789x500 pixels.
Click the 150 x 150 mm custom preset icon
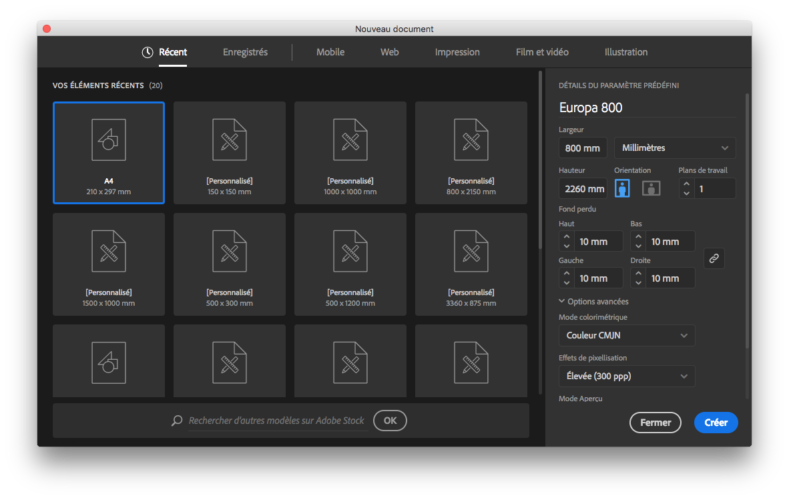tap(229, 141)
